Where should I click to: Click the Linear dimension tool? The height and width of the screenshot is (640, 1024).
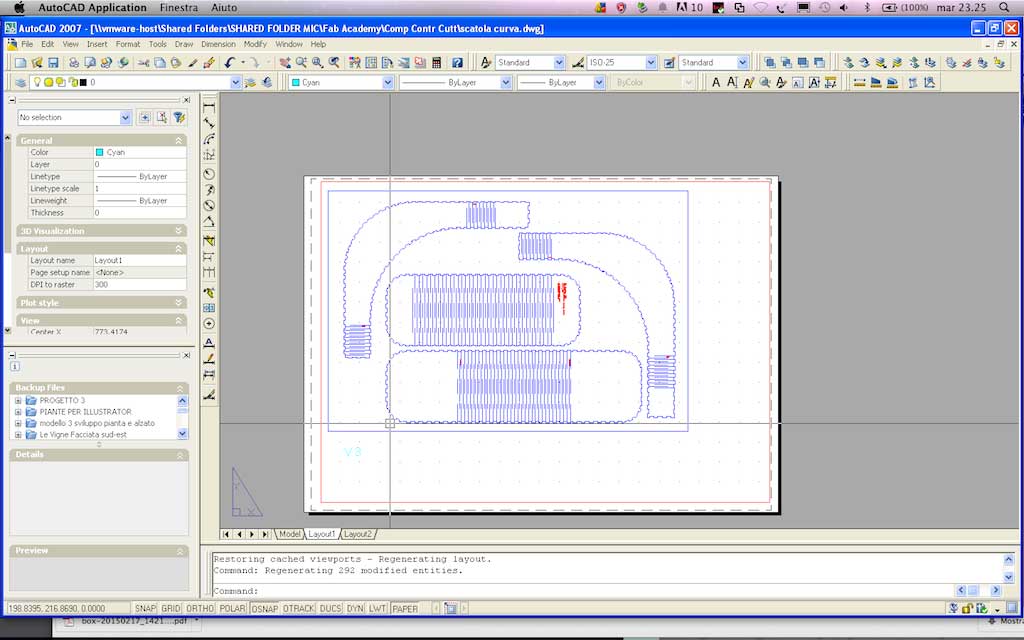coord(209,107)
